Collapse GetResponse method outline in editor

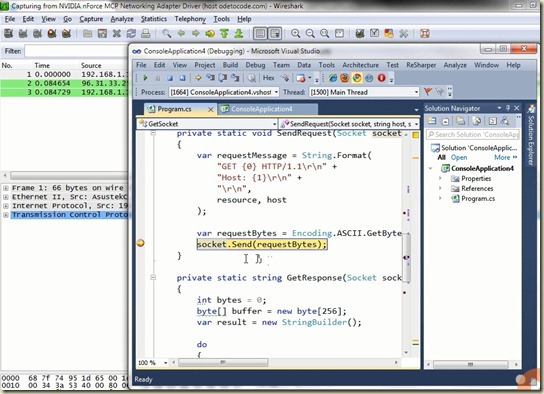[x=153, y=277]
